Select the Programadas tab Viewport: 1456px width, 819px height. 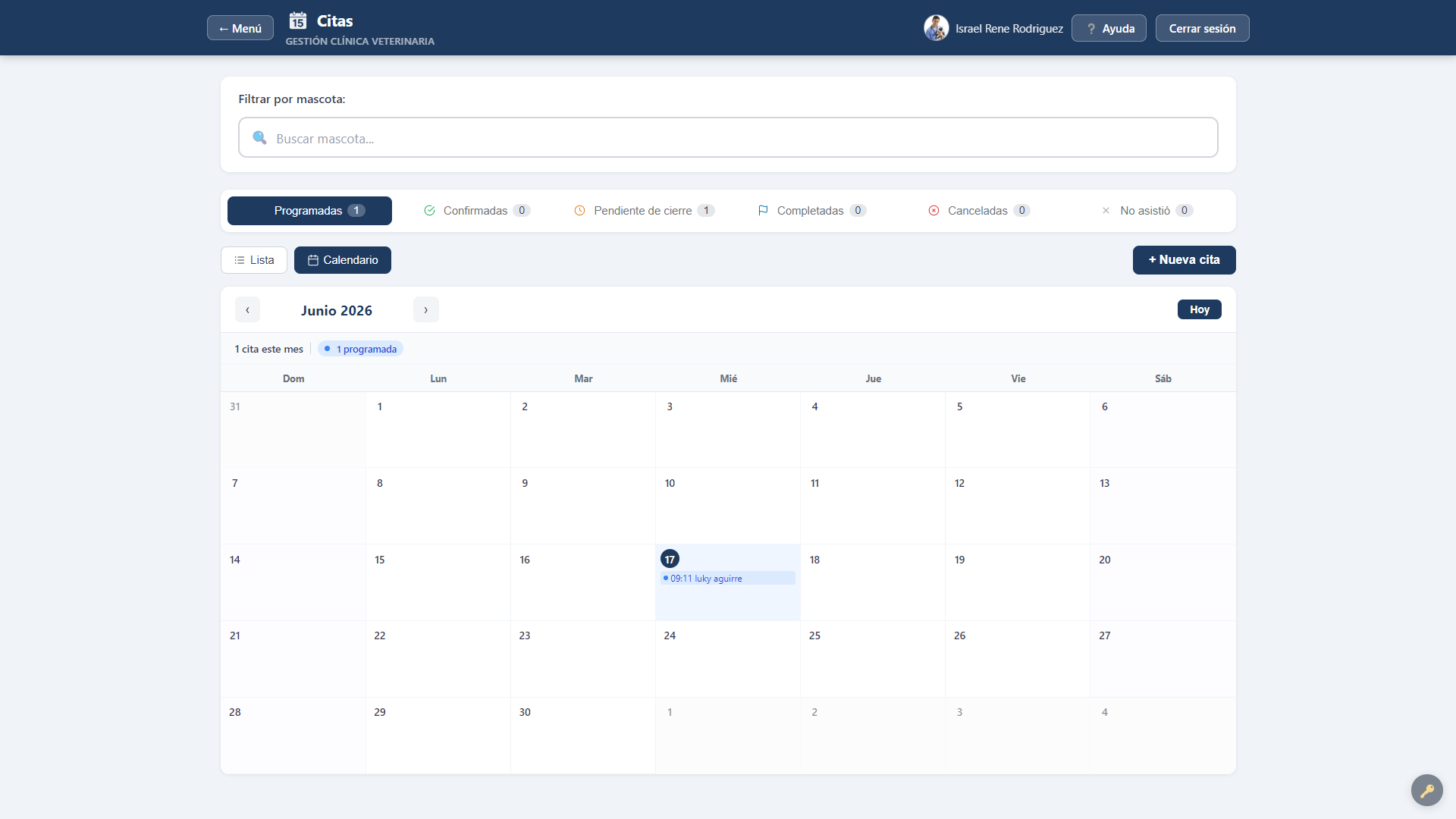(x=309, y=211)
